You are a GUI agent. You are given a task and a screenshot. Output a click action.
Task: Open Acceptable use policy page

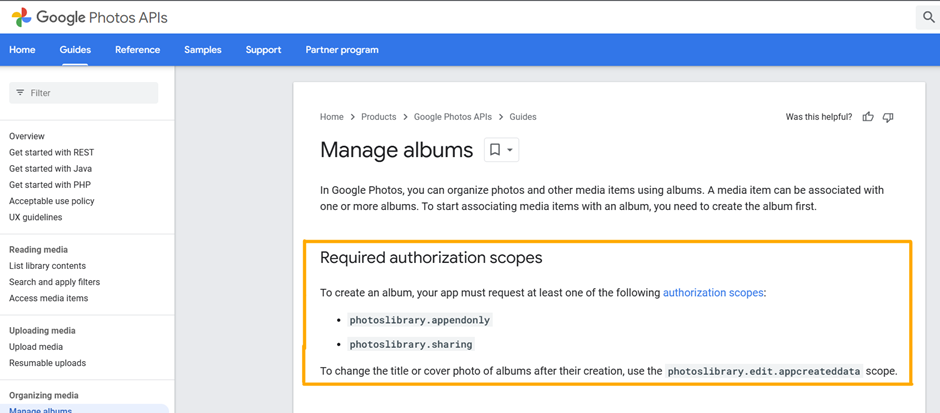pyautogui.click(x=52, y=201)
